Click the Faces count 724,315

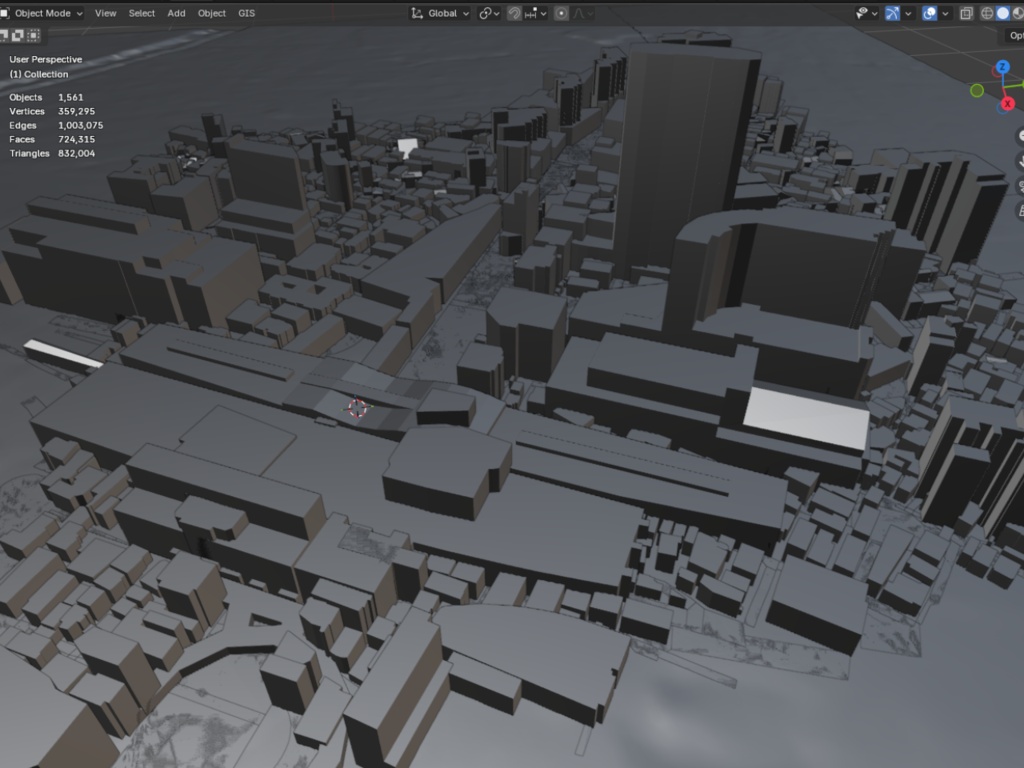tap(76, 139)
